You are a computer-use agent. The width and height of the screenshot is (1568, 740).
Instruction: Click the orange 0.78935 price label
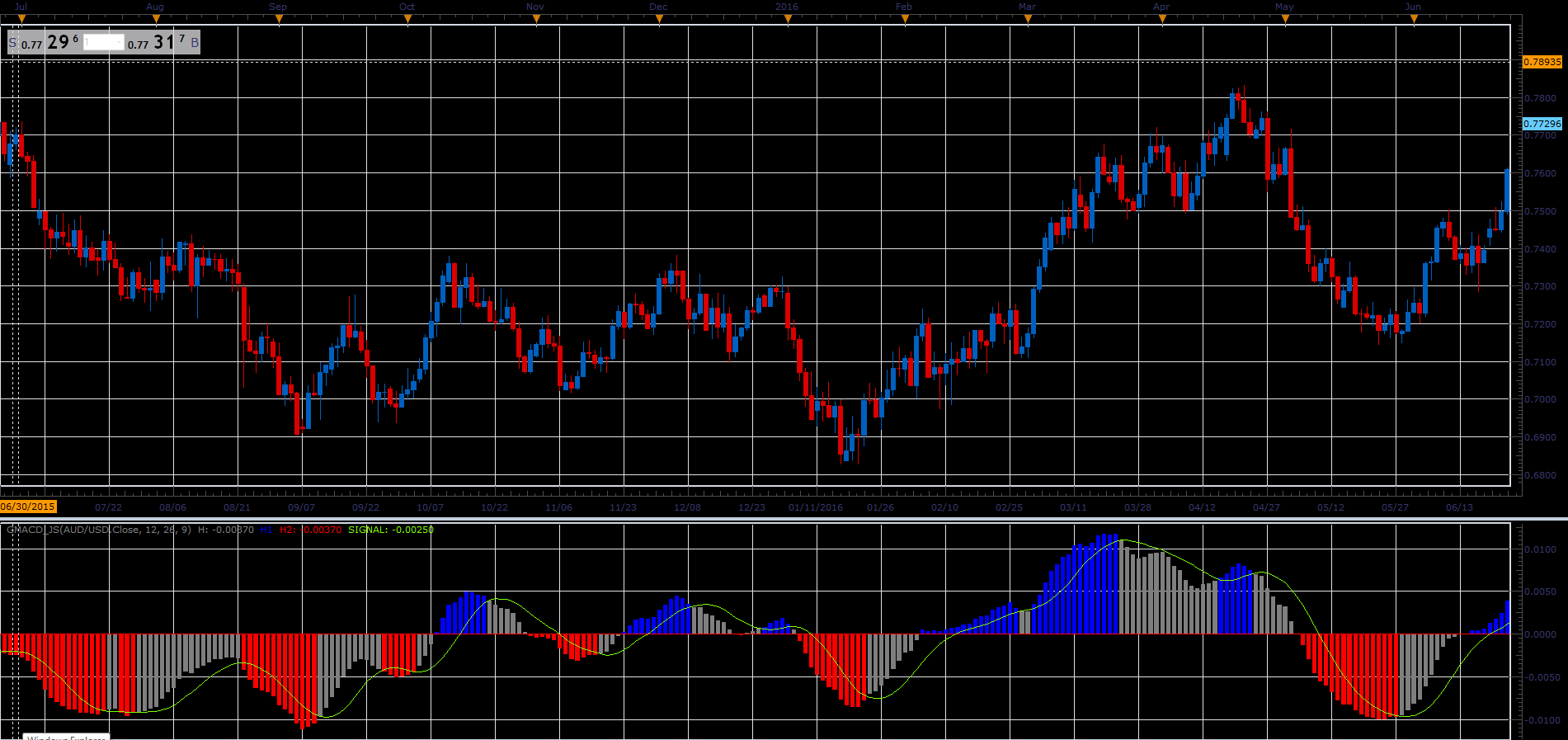coord(1542,62)
